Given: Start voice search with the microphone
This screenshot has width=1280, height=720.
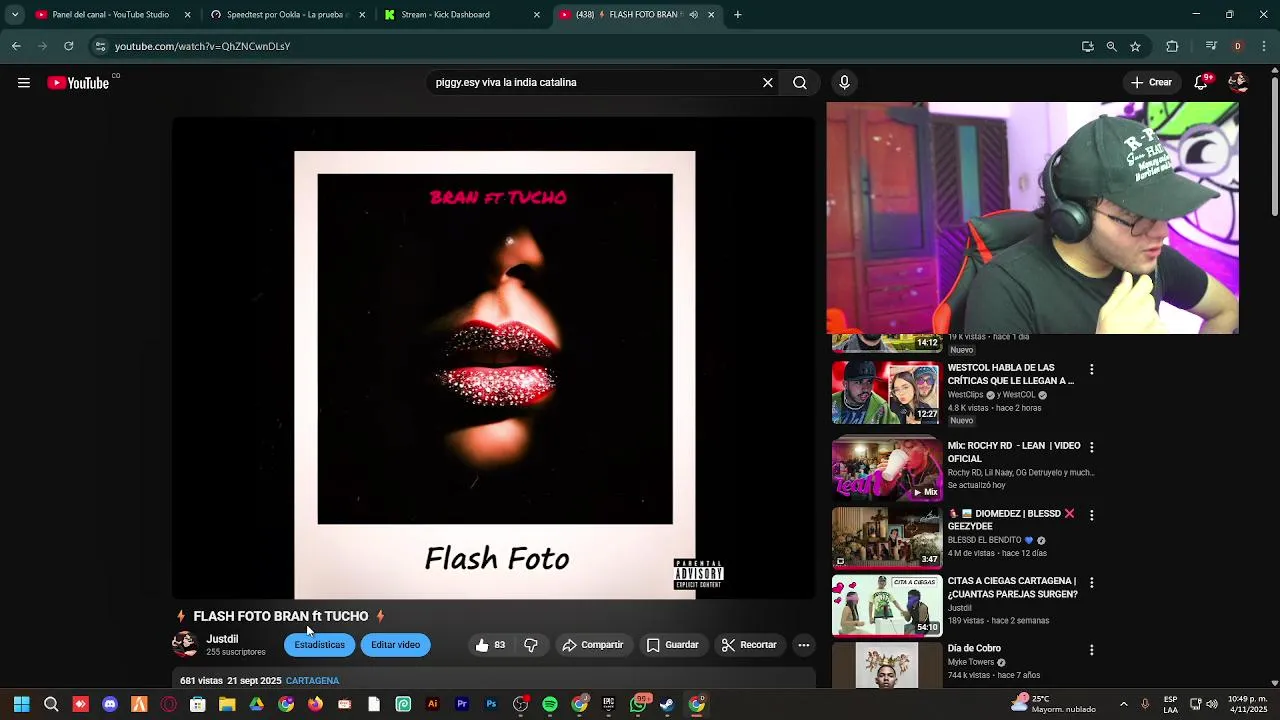Looking at the screenshot, I should (x=844, y=83).
